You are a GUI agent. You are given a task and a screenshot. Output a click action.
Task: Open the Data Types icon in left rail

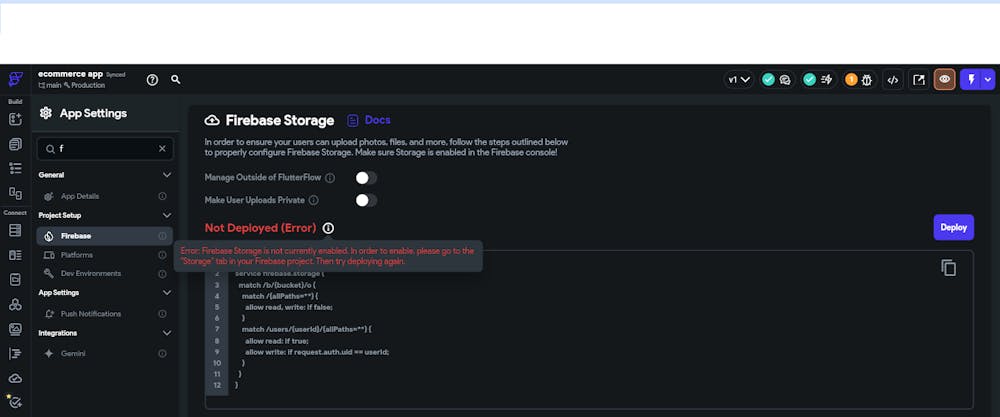coord(15,255)
